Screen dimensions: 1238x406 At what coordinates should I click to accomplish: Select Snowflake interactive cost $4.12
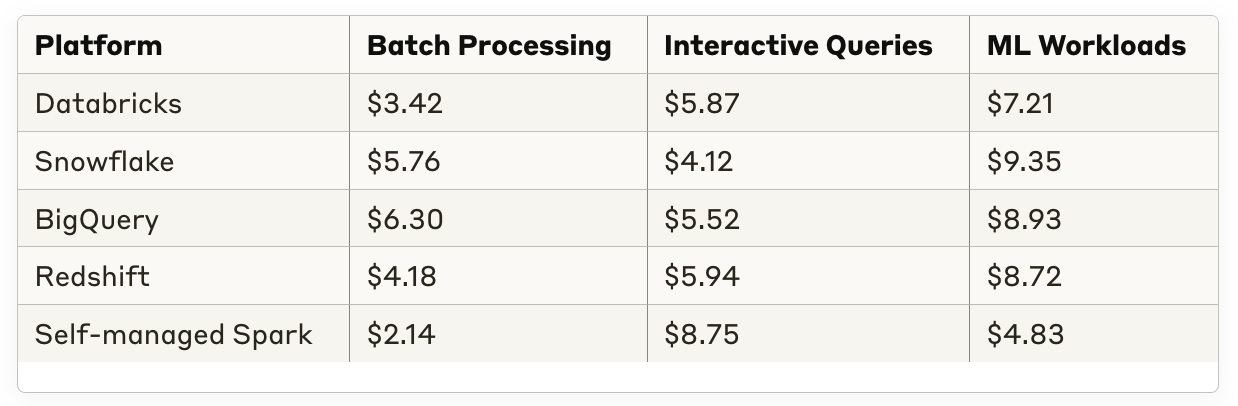click(698, 162)
